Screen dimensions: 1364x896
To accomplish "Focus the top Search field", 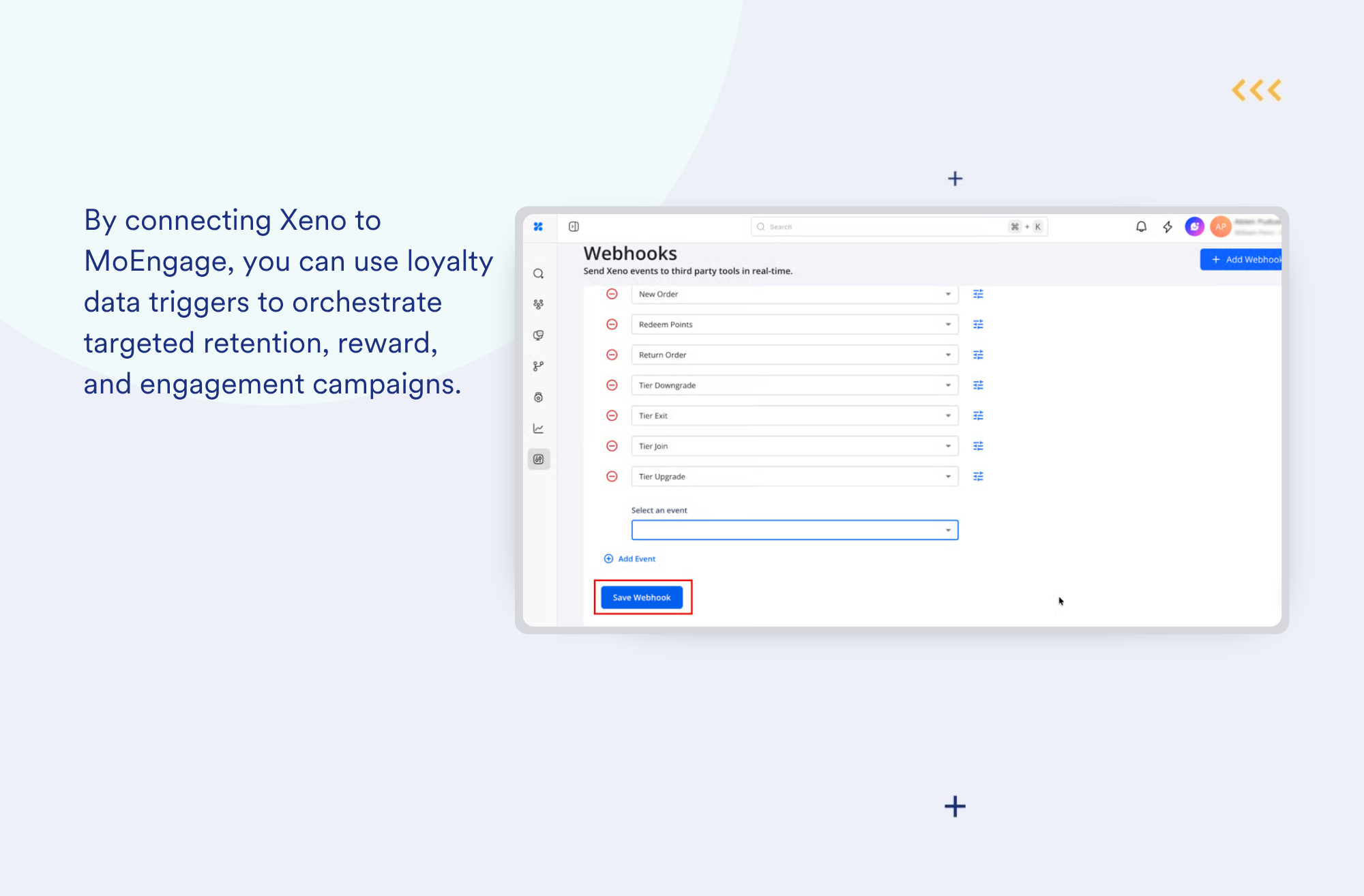I will (x=899, y=226).
